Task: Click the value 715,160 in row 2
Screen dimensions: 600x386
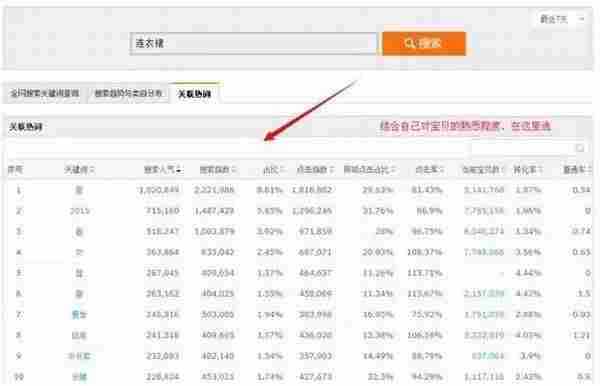Action: (x=163, y=211)
